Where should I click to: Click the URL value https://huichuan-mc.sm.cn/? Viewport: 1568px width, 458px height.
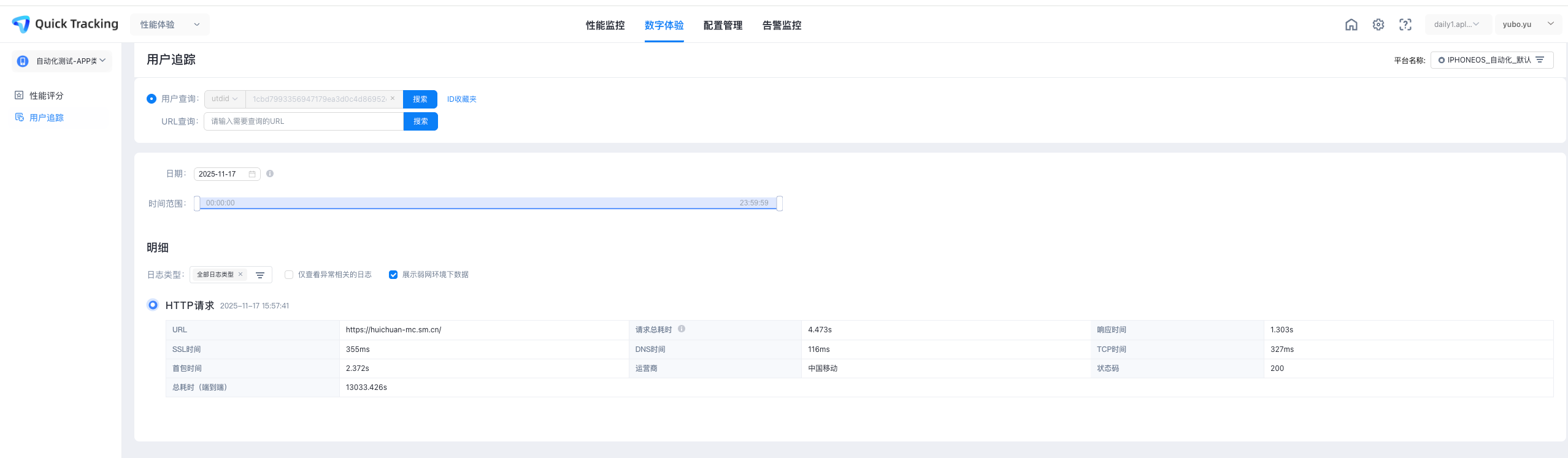coord(393,330)
